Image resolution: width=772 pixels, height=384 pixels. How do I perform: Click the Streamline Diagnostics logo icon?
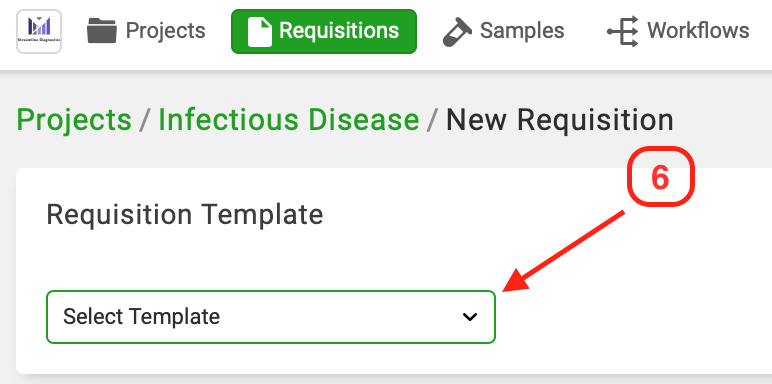point(39,32)
